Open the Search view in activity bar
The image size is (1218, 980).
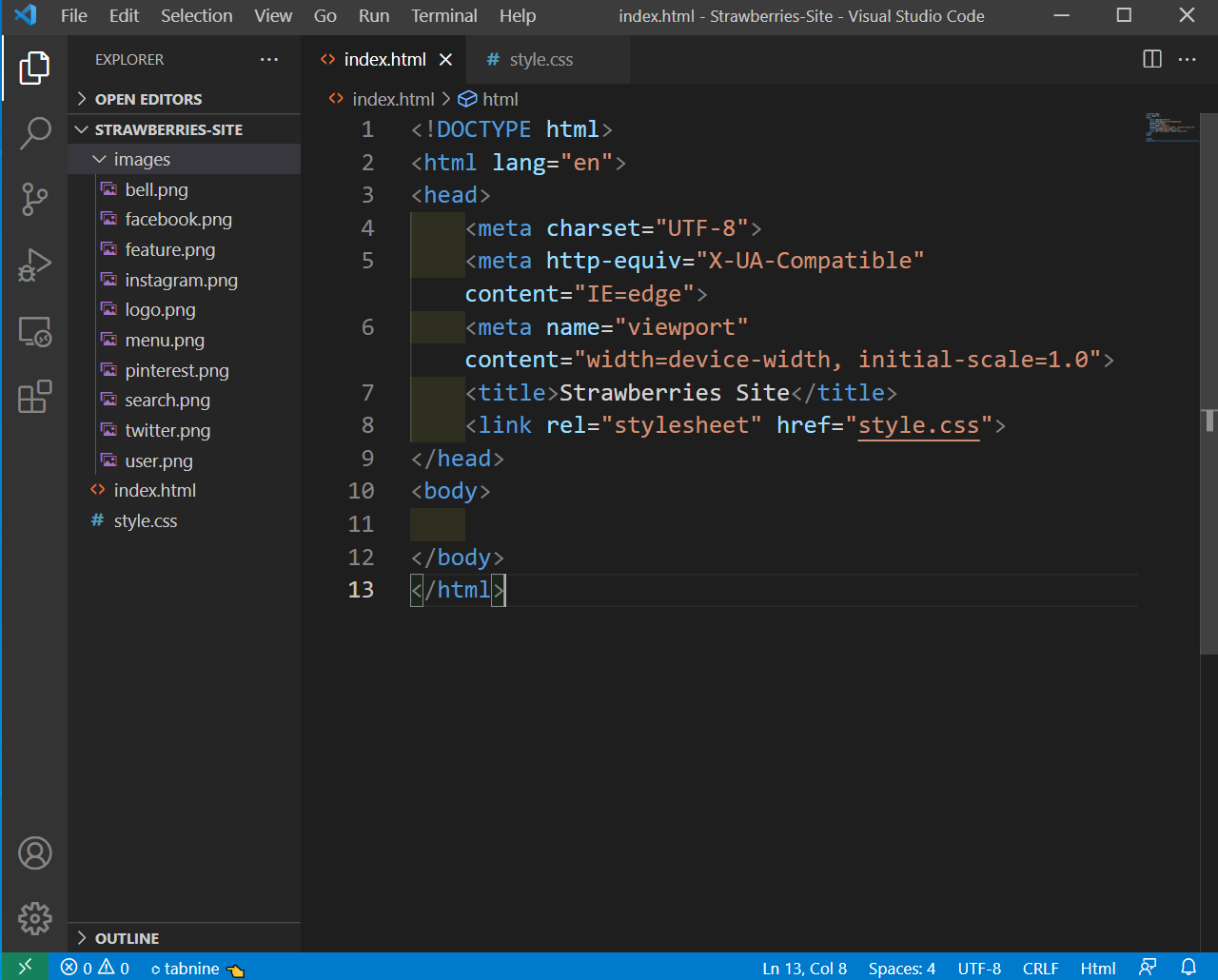(x=34, y=133)
